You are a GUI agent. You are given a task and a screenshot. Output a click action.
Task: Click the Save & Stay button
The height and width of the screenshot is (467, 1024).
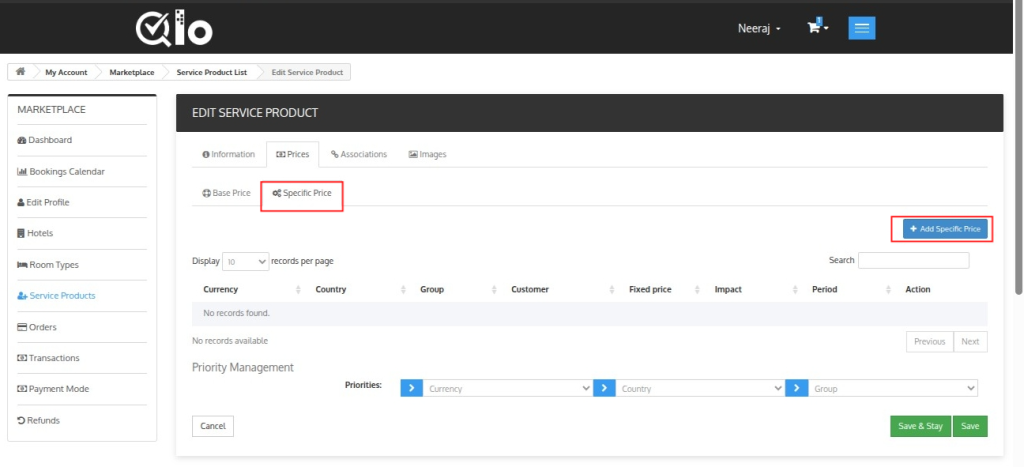click(920, 426)
